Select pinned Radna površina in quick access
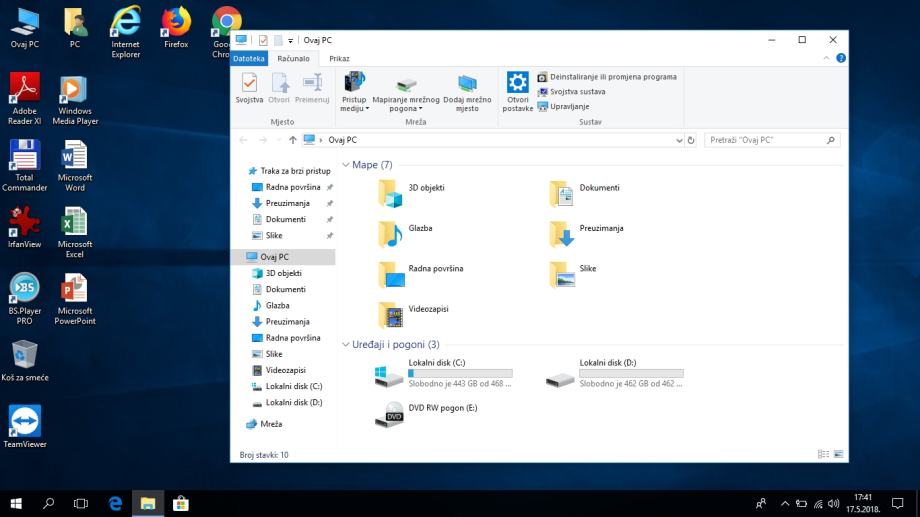The image size is (920, 517). coord(287,187)
